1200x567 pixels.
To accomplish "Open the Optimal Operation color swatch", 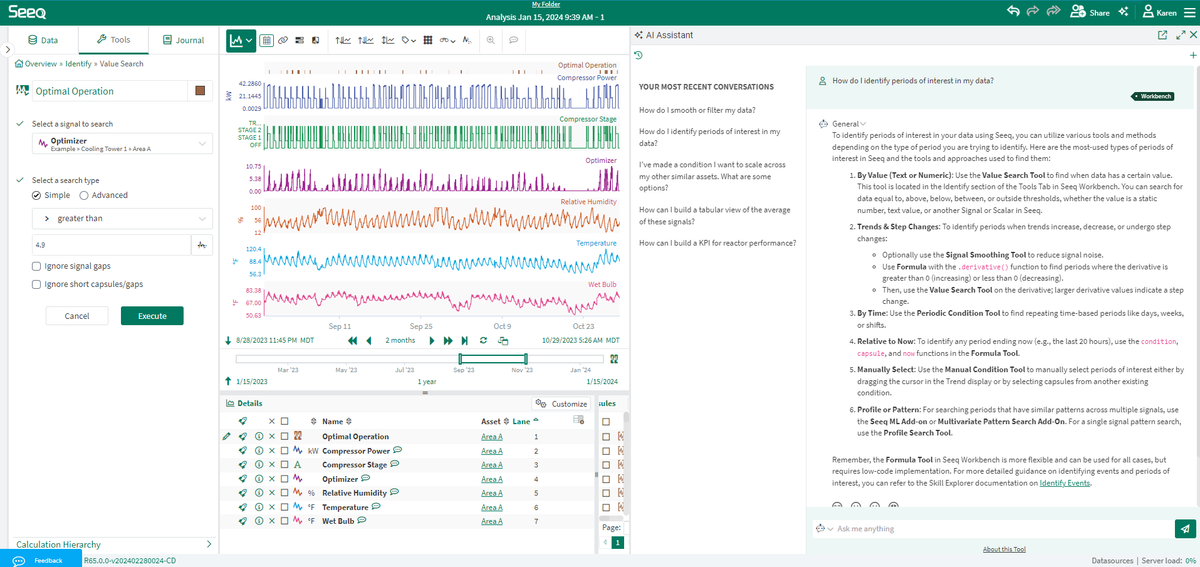I will [200, 91].
